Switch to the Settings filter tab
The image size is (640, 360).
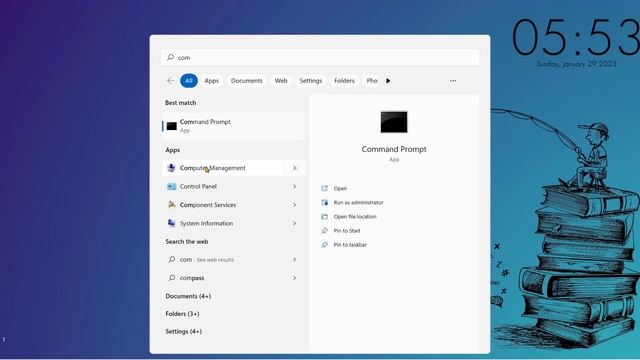click(311, 81)
